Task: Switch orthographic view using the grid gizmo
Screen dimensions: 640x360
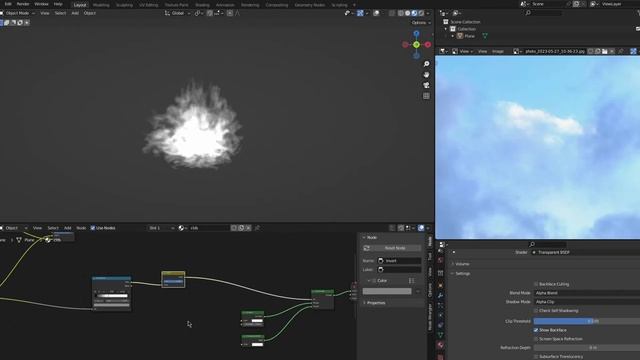Action: (x=426, y=96)
